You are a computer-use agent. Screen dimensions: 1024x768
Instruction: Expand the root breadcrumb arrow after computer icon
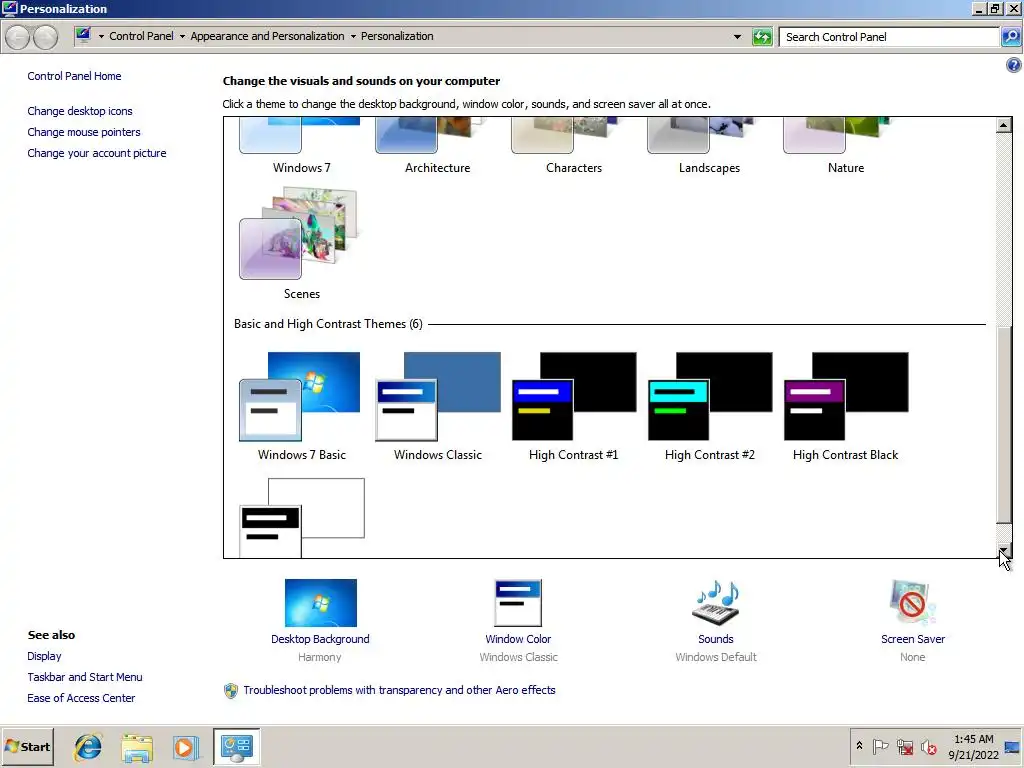click(x=101, y=37)
